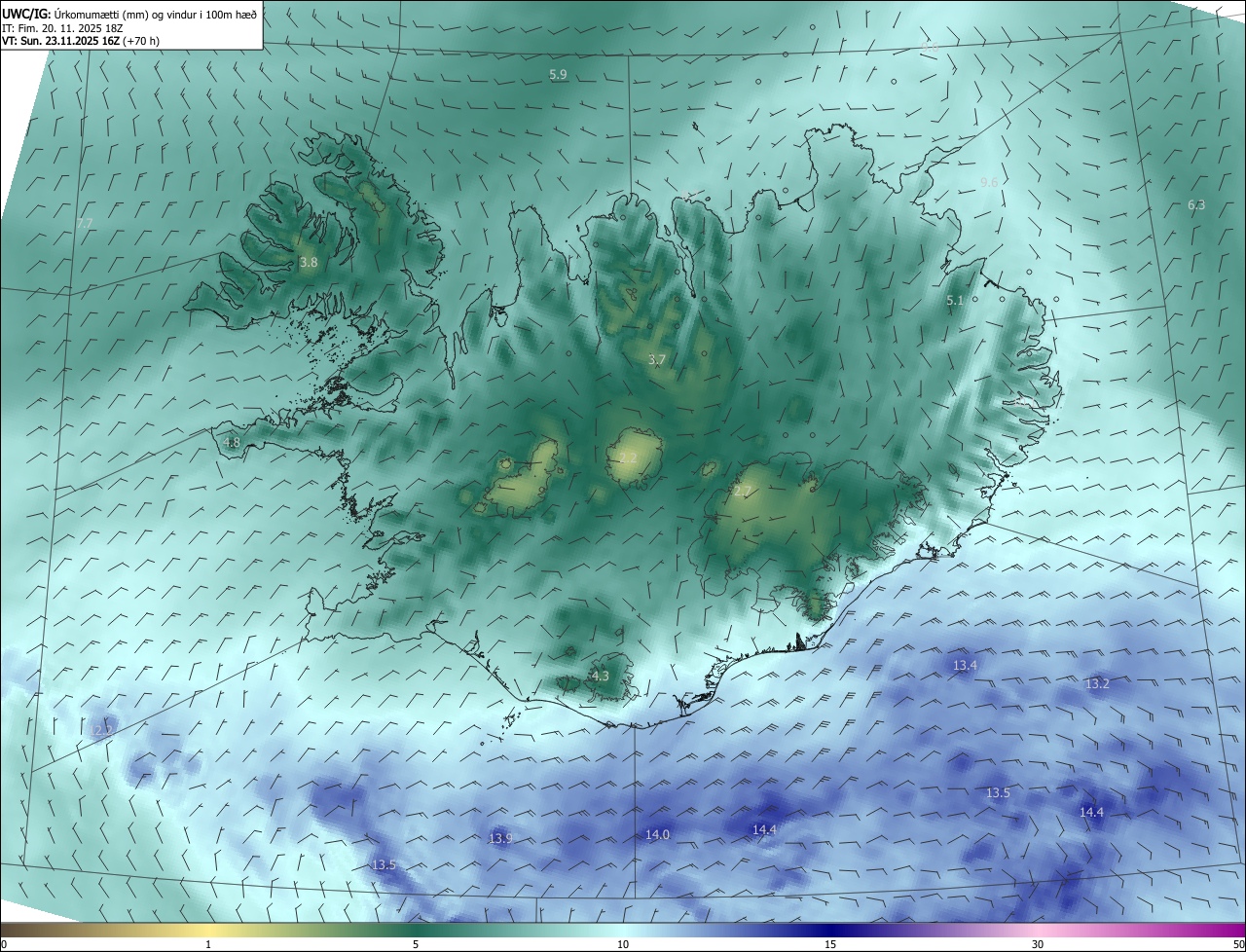Viewport: 1246px width, 952px height.
Task: Click the "13.2" value over the southeast sea
Action: (1097, 684)
